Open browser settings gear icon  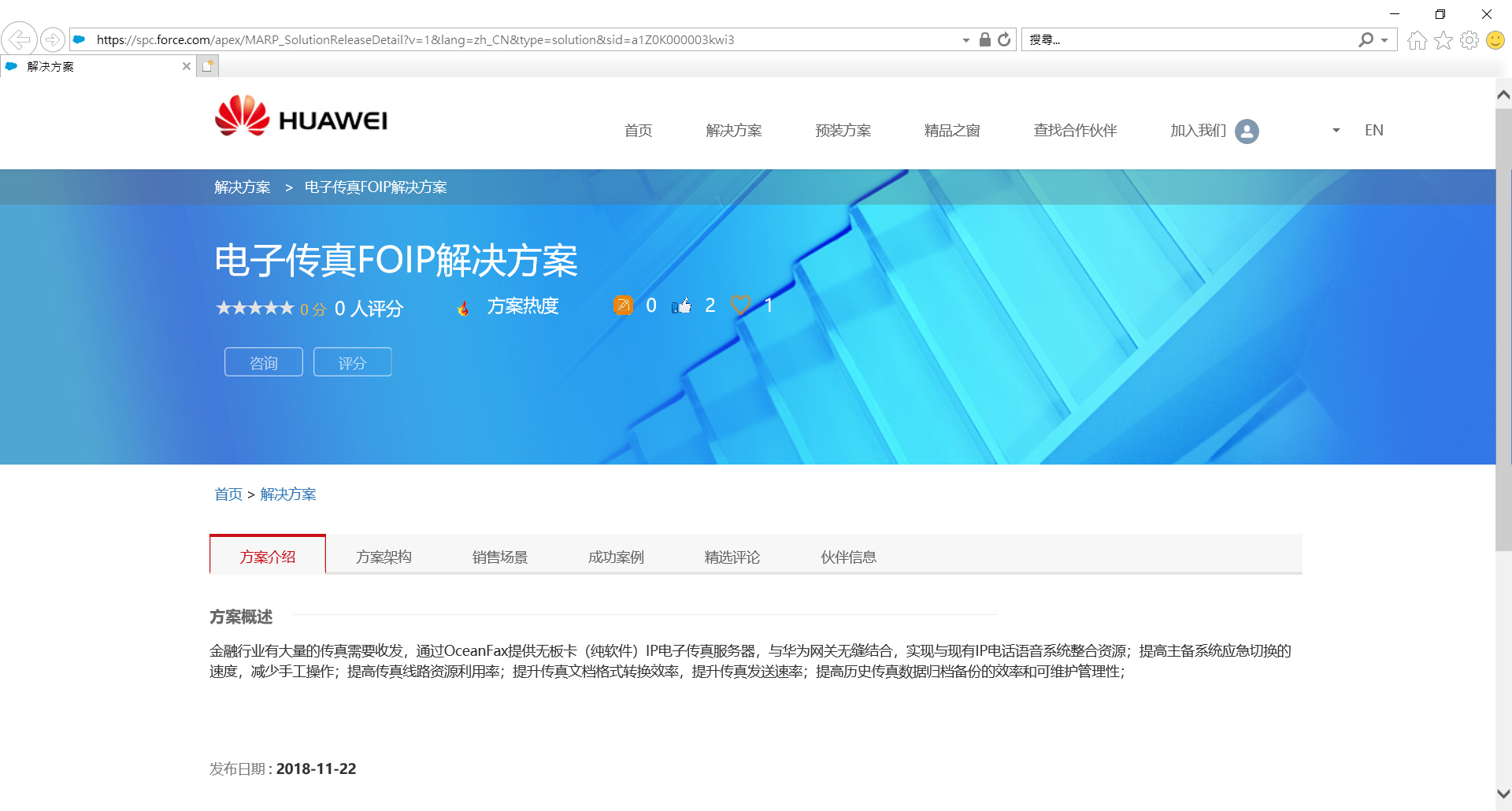[1469, 40]
